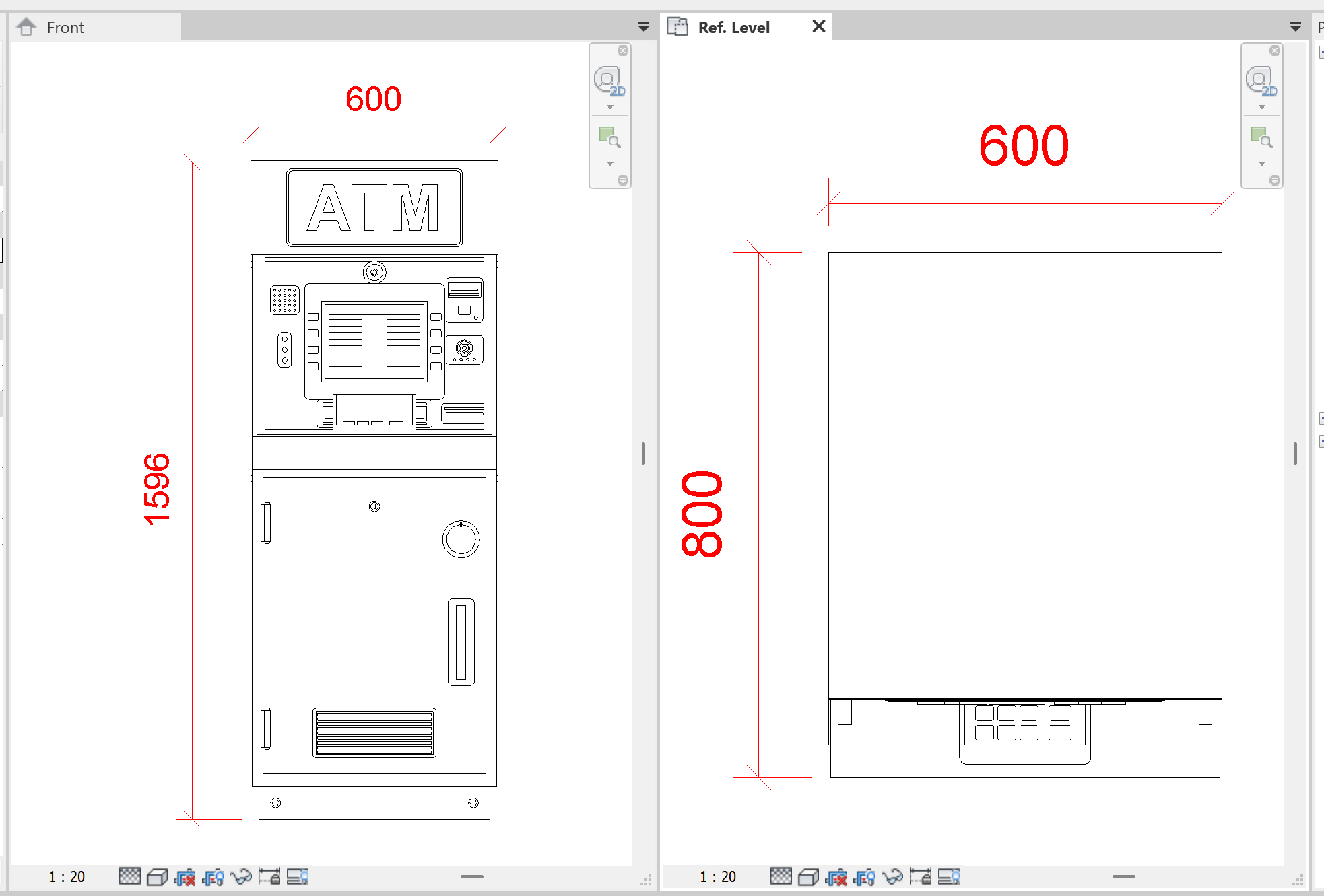
Task: Select Zoom in Region tool in Ref. Level view
Action: [1261, 137]
